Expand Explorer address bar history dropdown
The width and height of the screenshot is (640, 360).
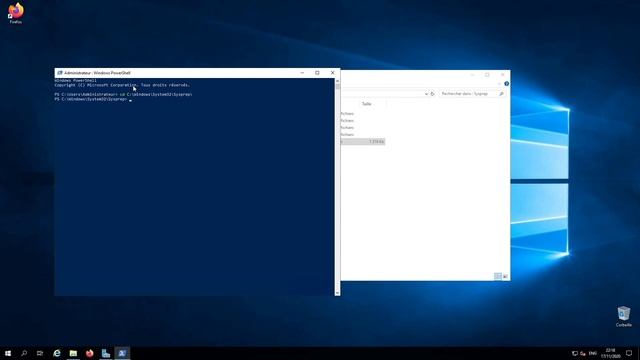[426, 94]
